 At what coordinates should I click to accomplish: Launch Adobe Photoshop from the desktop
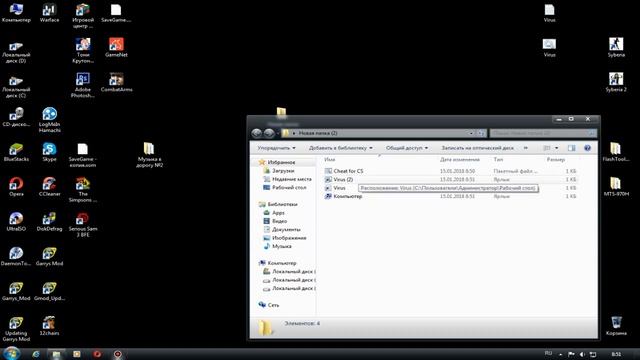pos(83,85)
